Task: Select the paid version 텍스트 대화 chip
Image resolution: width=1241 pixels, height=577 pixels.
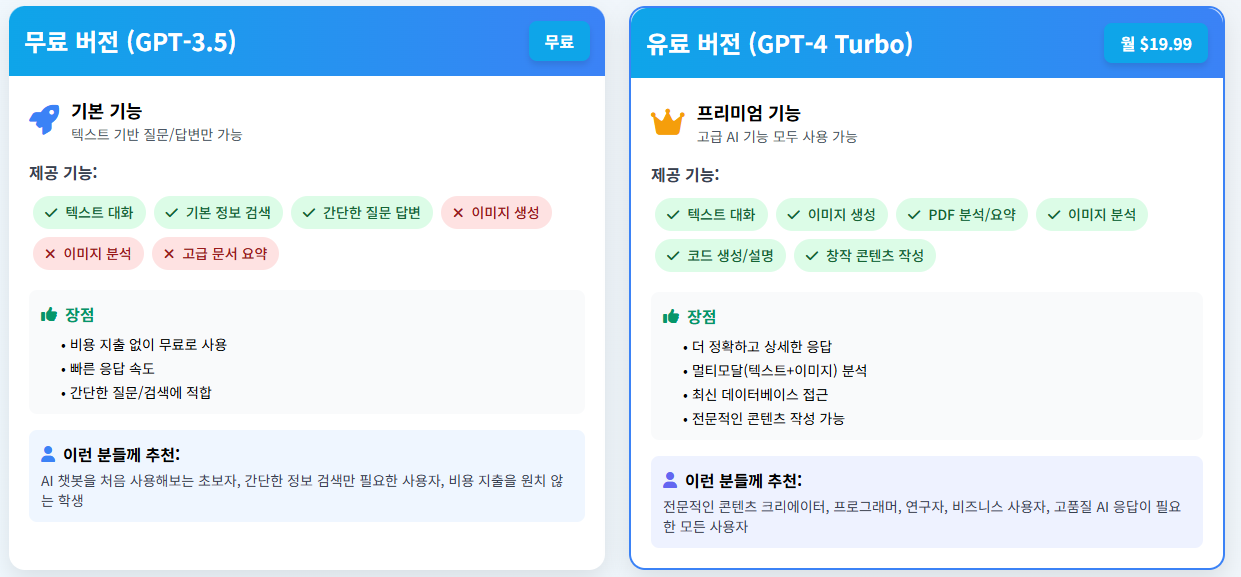Action: [x=712, y=214]
